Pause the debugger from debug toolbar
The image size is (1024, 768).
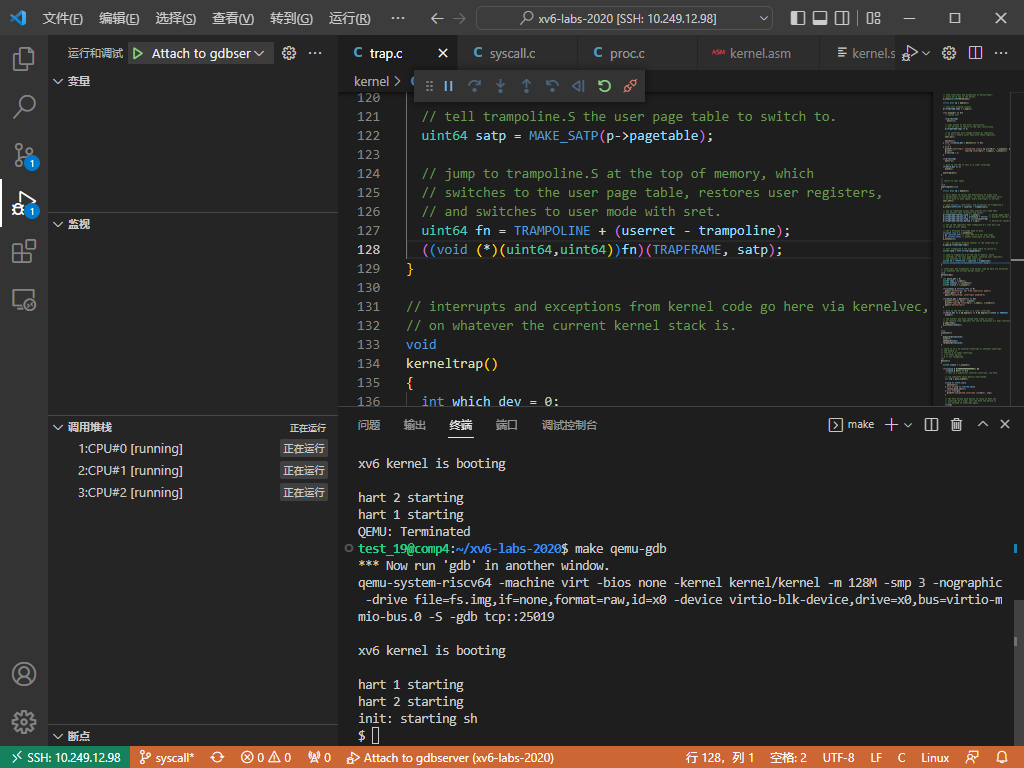pyautogui.click(x=449, y=87)
